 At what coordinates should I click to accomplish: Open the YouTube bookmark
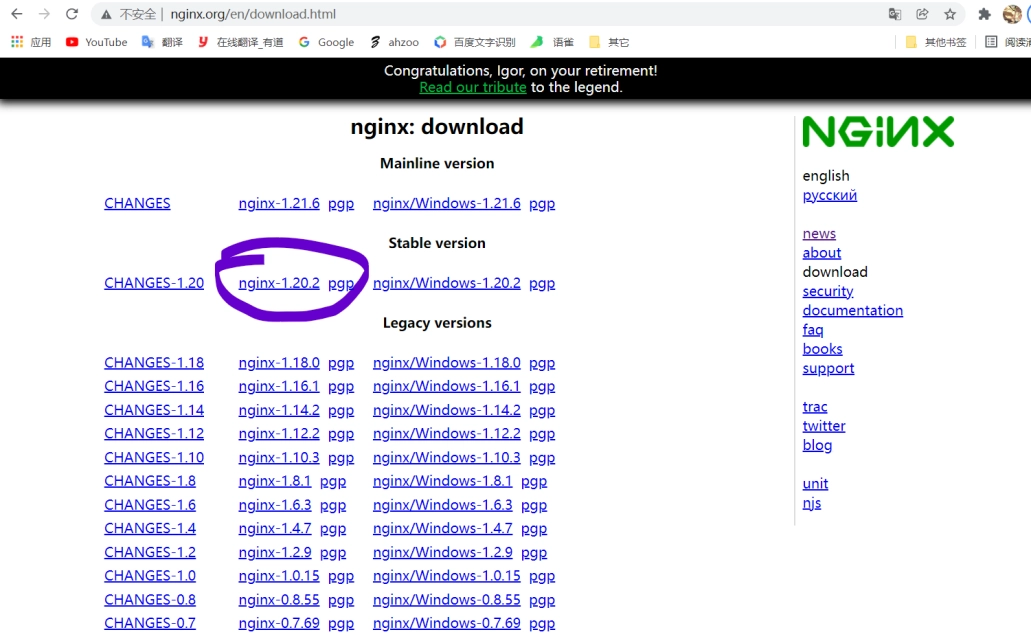(x=97, y=42)
